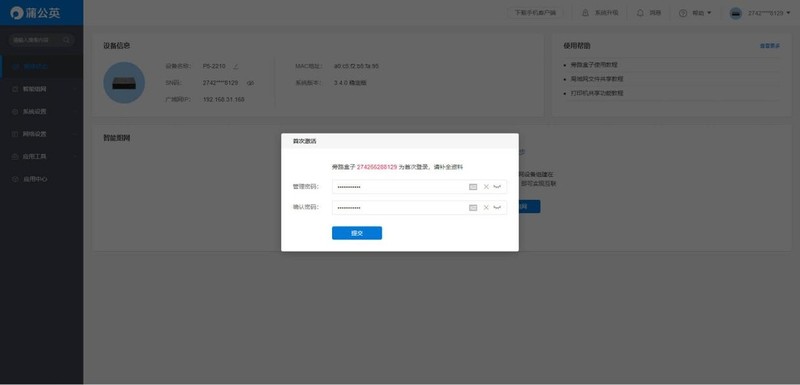Open virtual keyboard icon in 确认密码 field

(473, 208)
